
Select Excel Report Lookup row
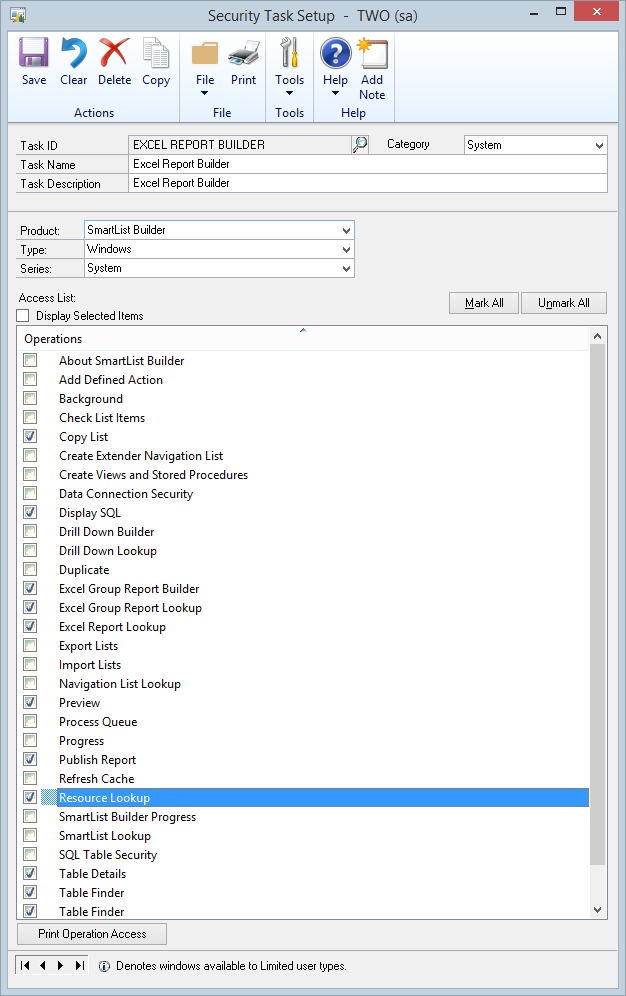[303, 626]
